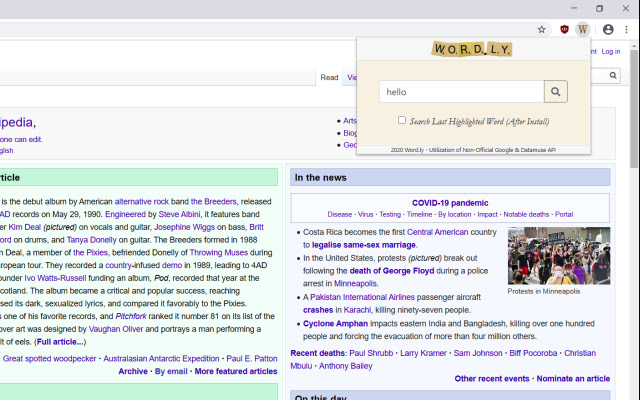Click the red shield extension icon
The image size is (640, 400).
(564, 30)
